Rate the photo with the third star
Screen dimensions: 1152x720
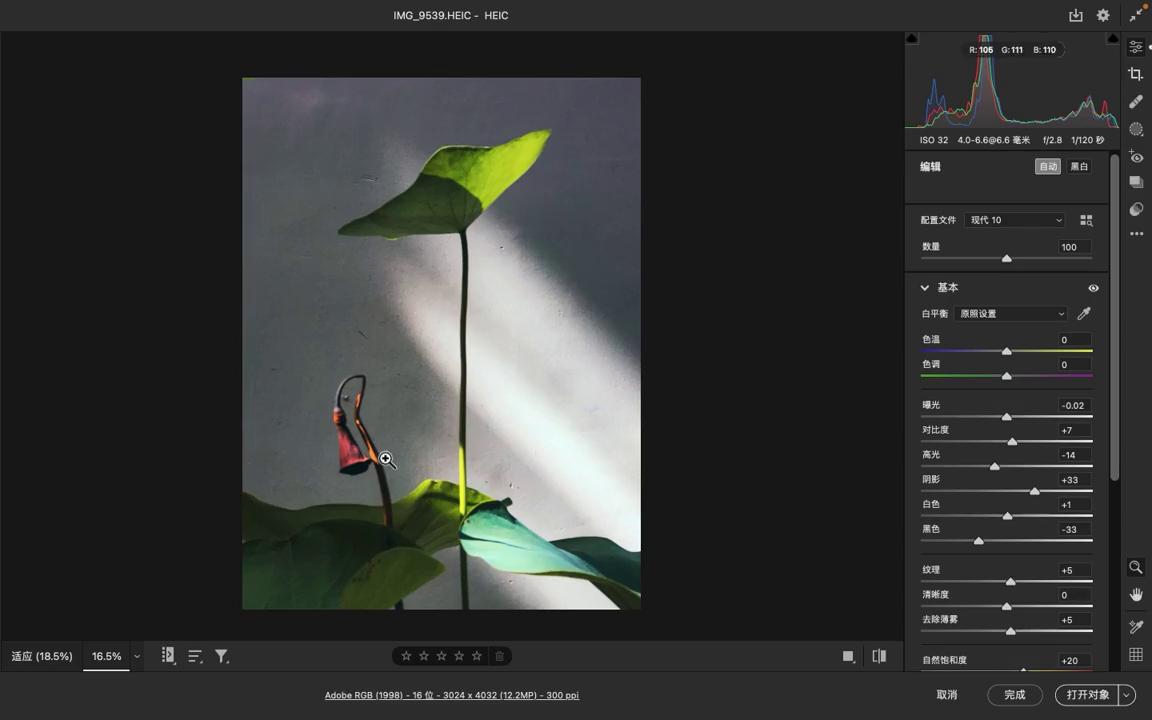(441, 656)
